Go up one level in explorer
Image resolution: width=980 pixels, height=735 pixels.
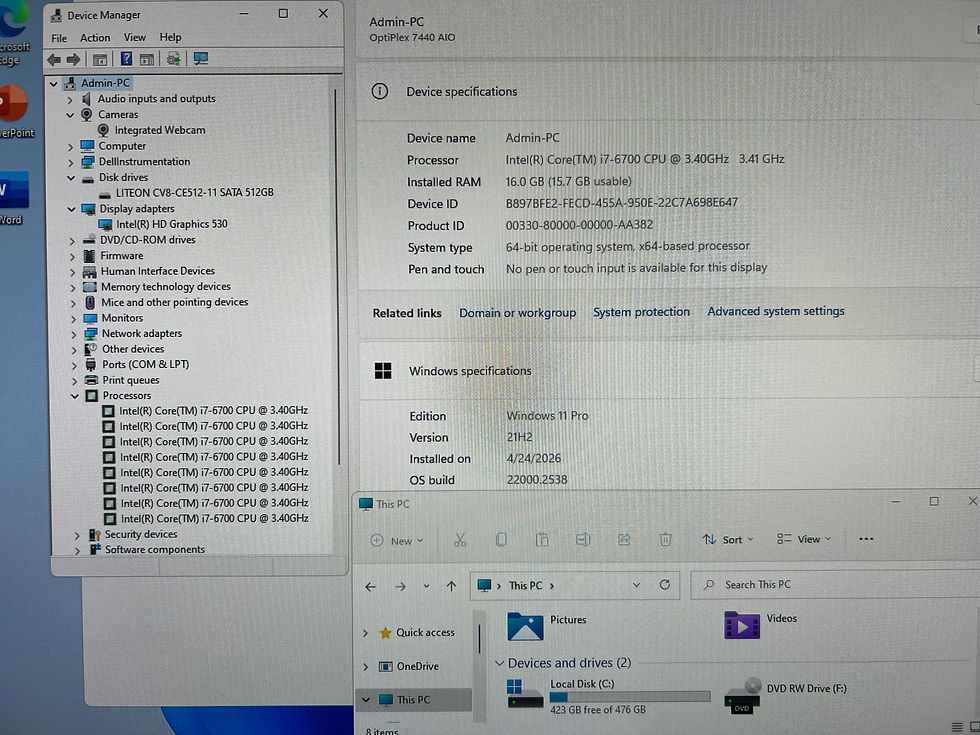pos(451,586)
